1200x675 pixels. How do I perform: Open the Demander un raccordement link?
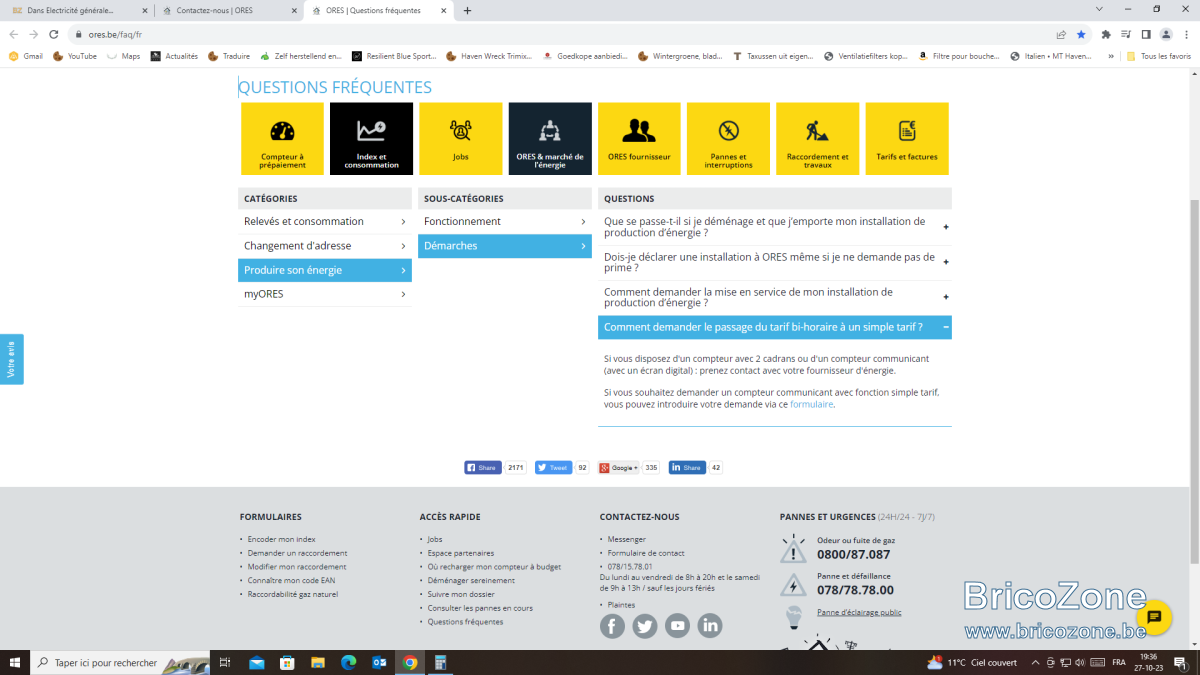pos(297,553)
